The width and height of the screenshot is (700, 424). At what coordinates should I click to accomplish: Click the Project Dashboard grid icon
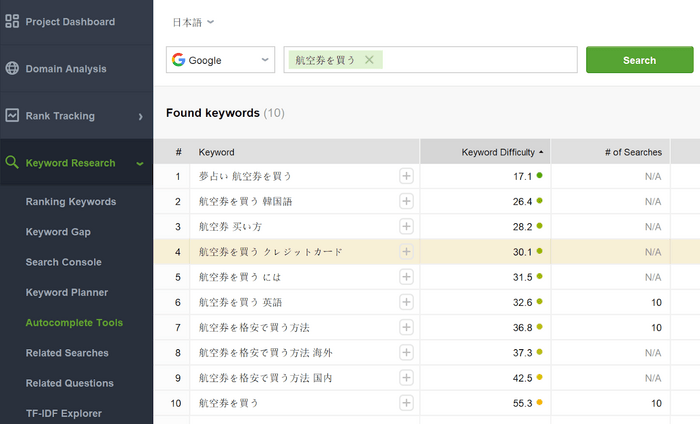tap(12, 21)
